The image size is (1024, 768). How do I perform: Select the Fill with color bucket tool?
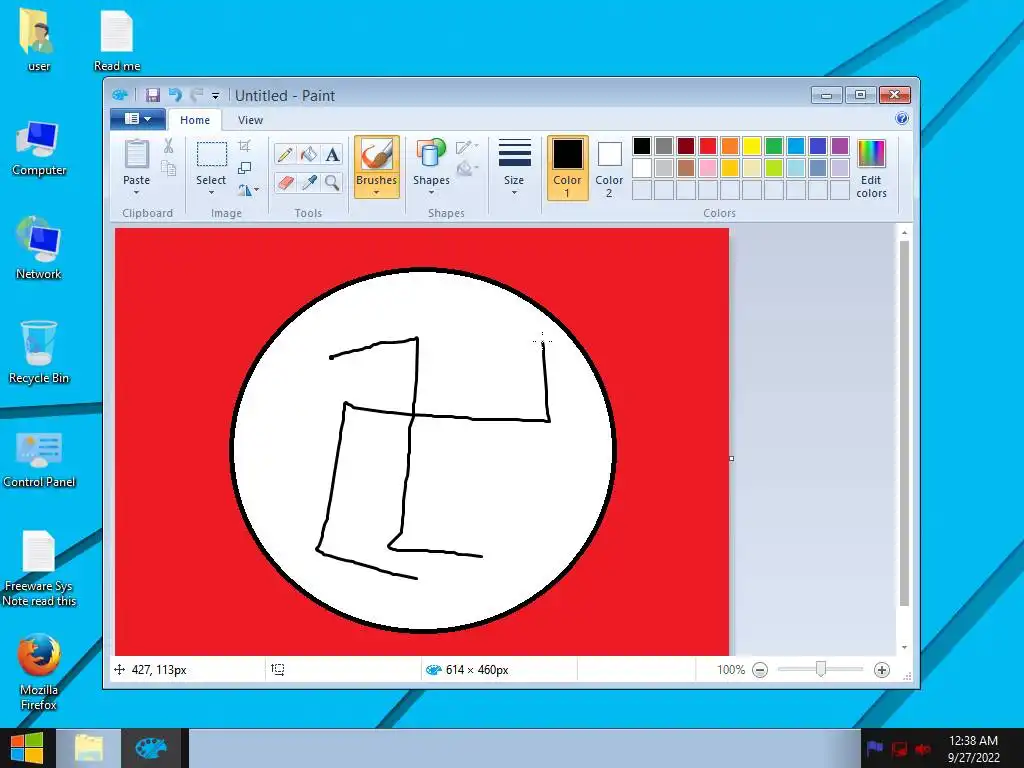(x=309, y=155)
